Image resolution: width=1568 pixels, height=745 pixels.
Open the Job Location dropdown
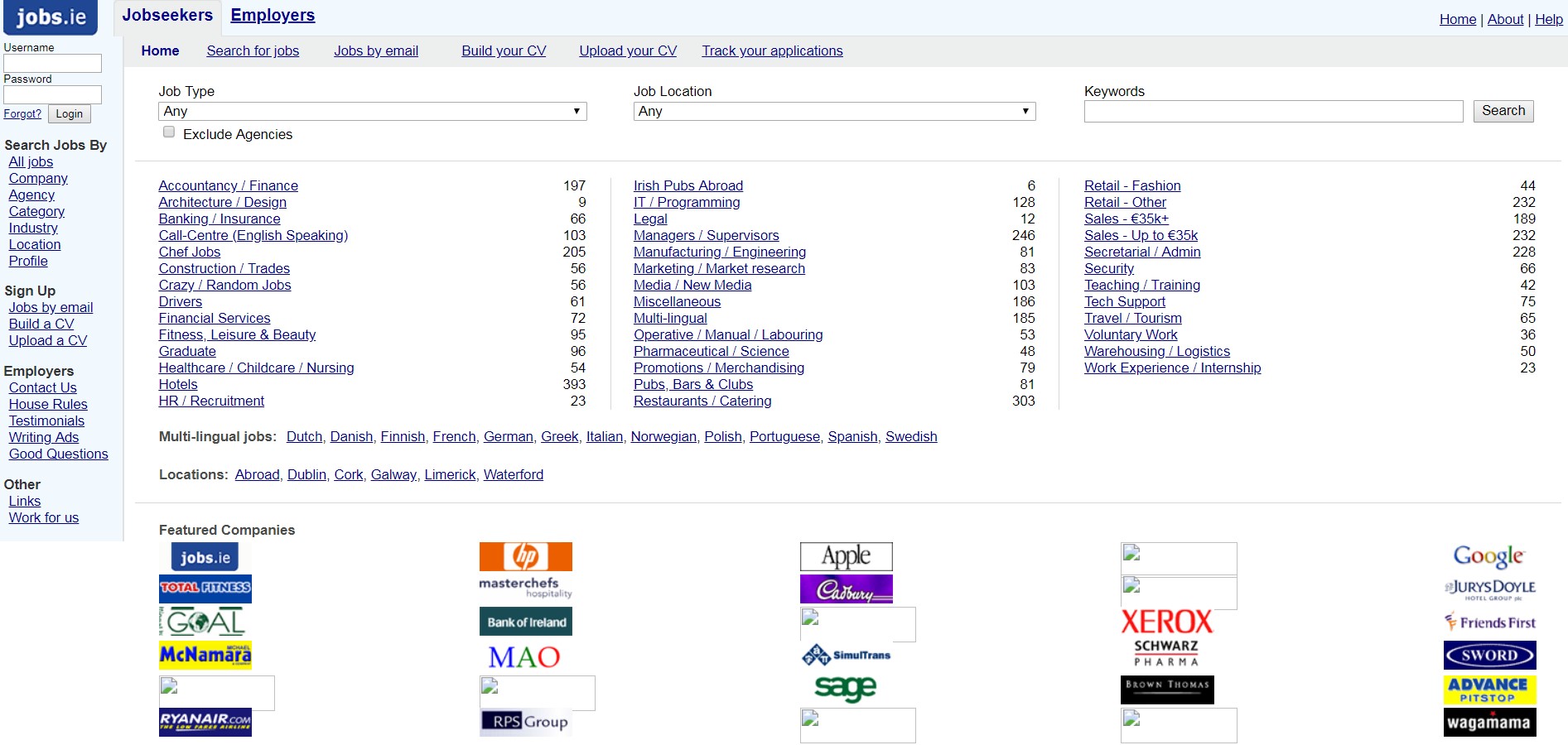(835, 111)
